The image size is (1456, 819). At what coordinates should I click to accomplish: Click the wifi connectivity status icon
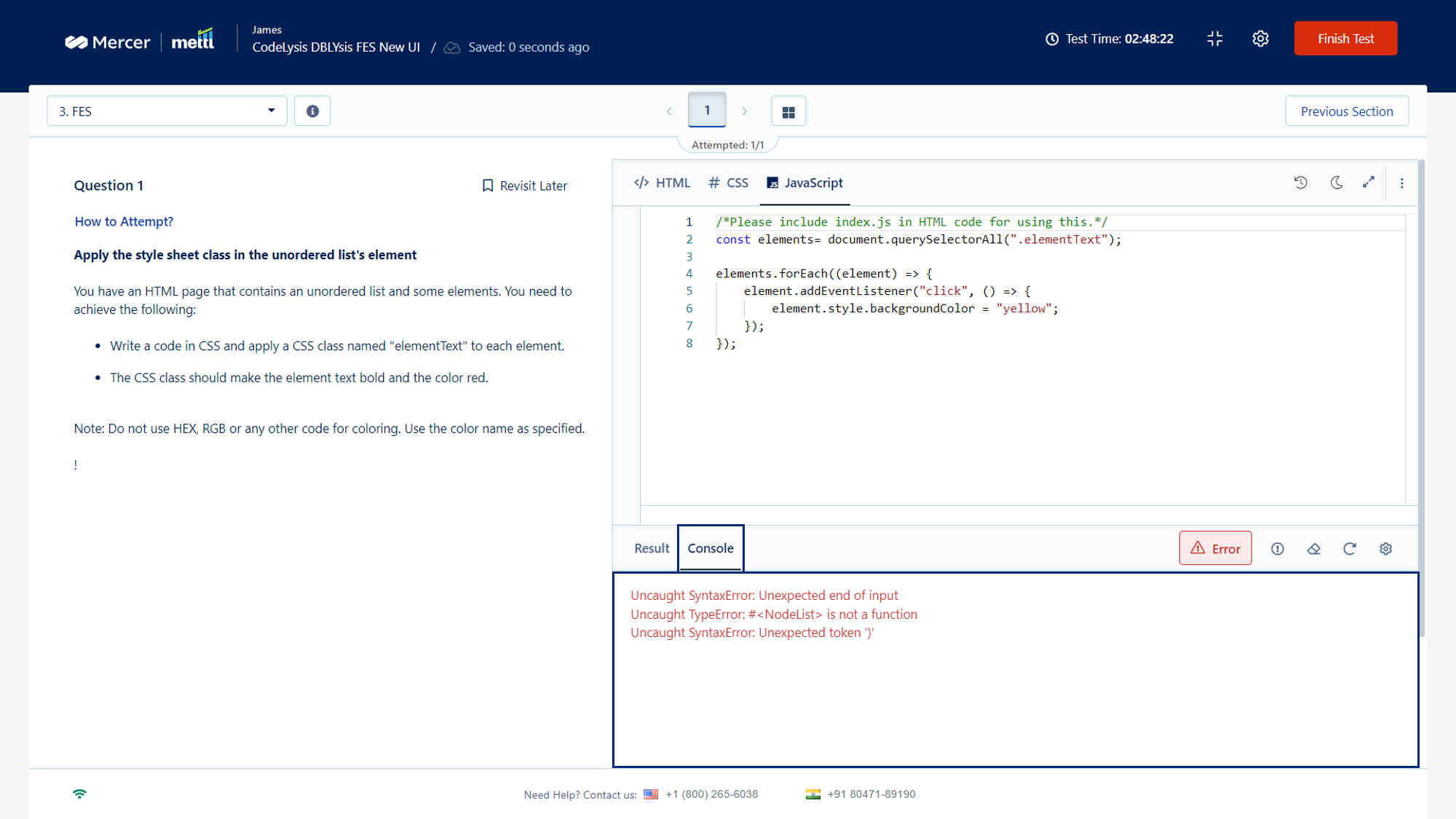[79, 794]
